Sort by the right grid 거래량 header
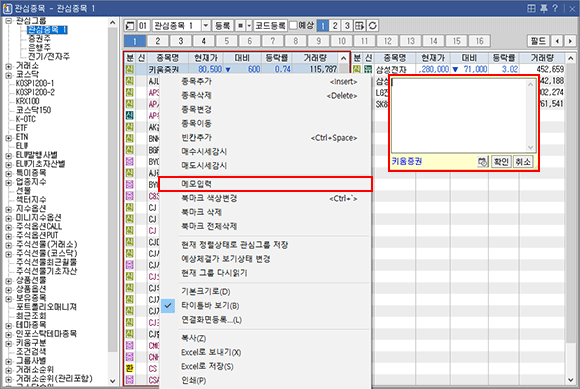The image size is (580, 389). (542, 58)
